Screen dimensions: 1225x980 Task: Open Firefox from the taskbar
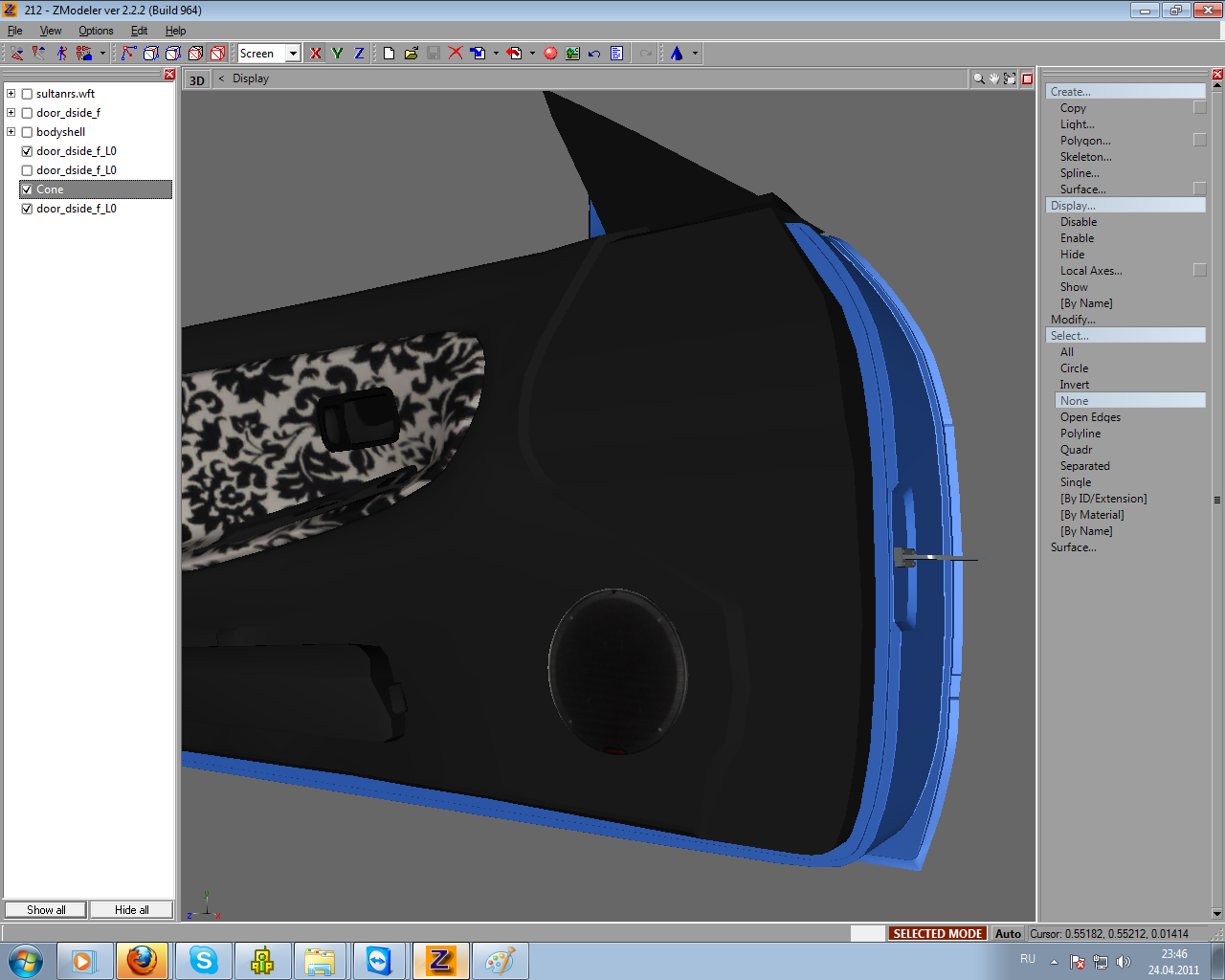[x=143, y=961]
